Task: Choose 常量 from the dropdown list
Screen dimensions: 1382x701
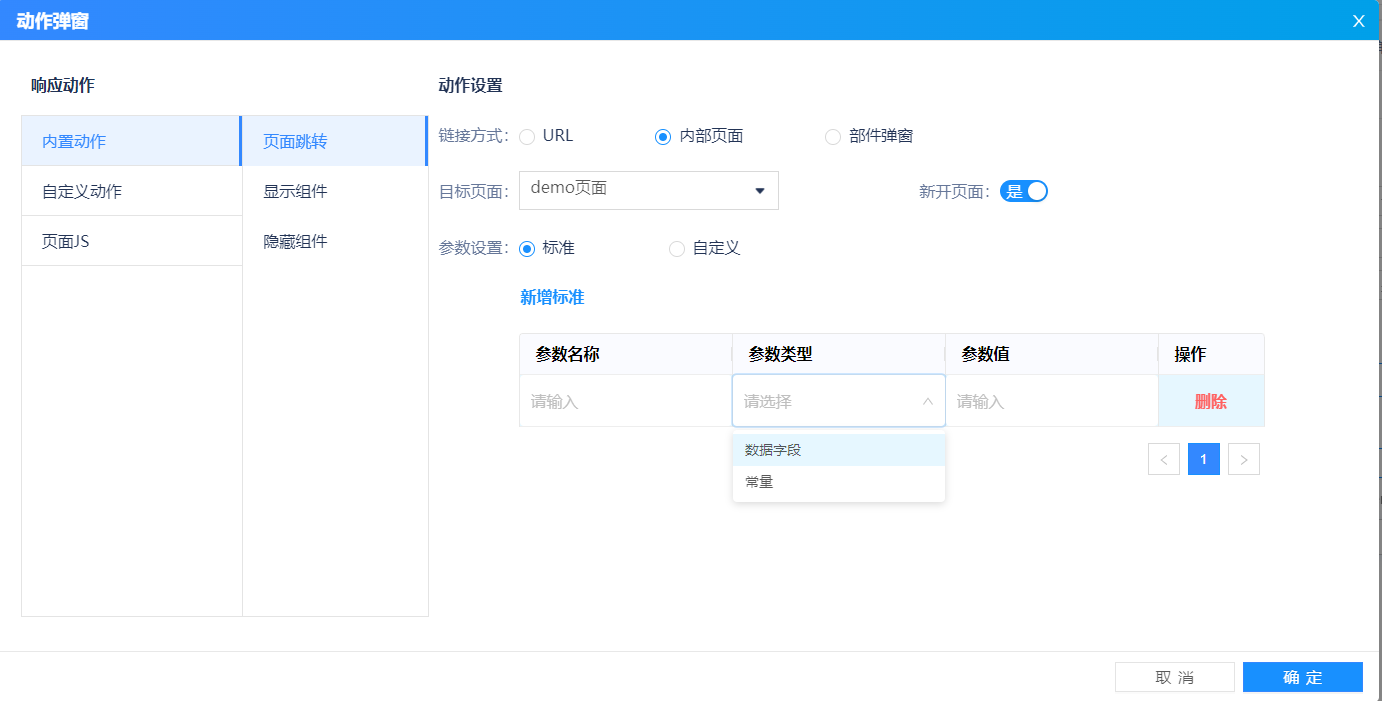Action: pyautogui.click(x=839, y=482)
